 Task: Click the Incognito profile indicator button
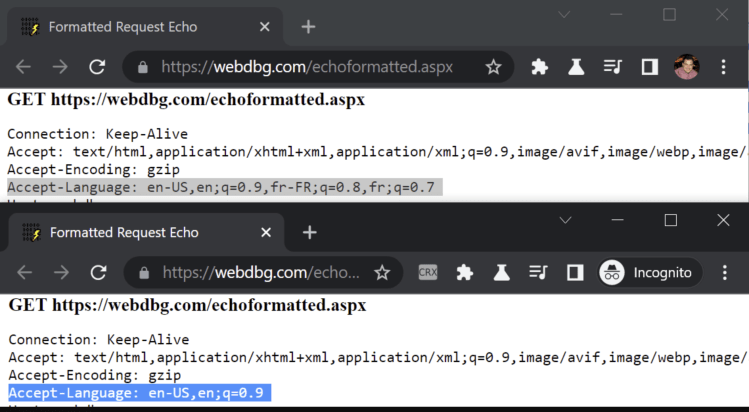(x=650, y=272)
